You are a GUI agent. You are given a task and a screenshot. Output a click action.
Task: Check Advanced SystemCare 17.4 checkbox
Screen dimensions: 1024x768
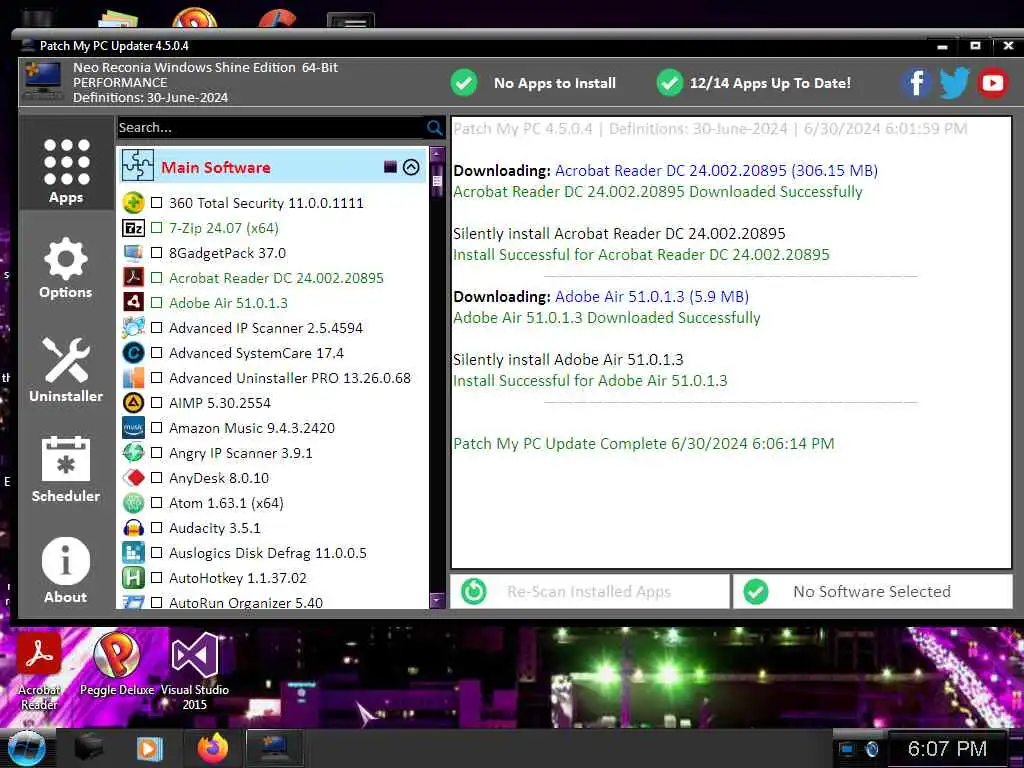click(157, 353)
